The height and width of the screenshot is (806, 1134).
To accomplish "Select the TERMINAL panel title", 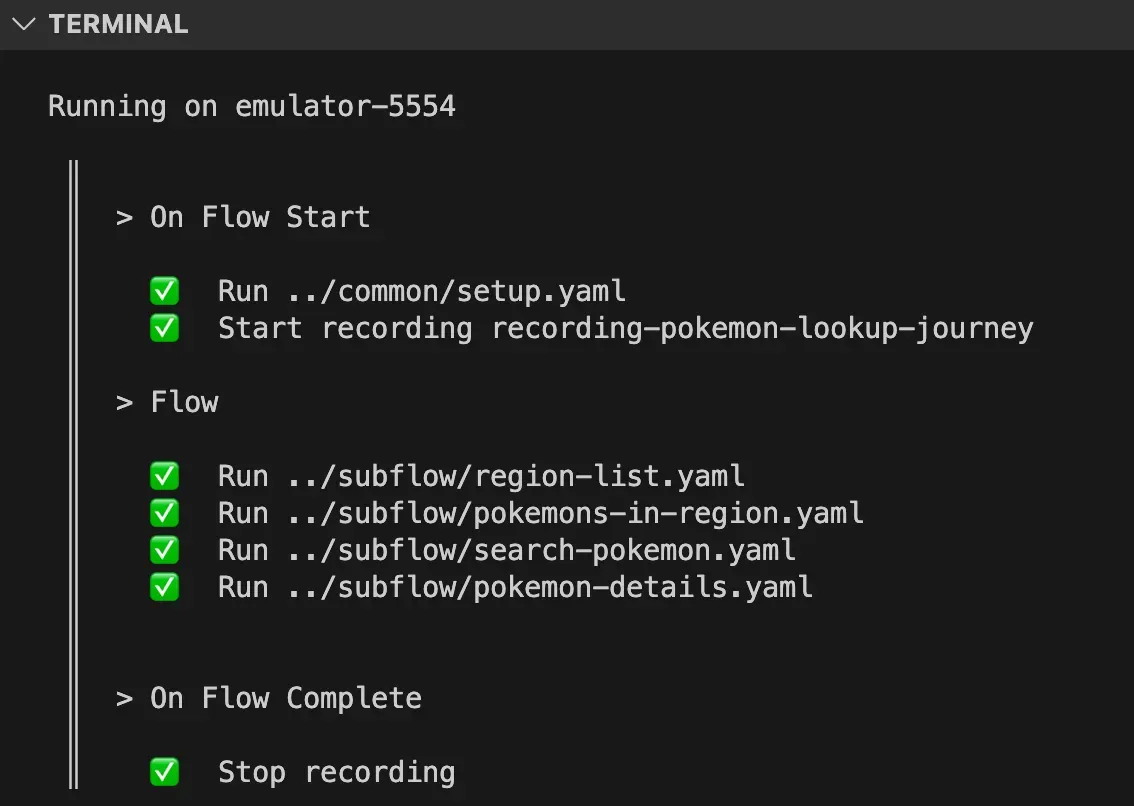I will pyautogui.click(x=118, y=25).
